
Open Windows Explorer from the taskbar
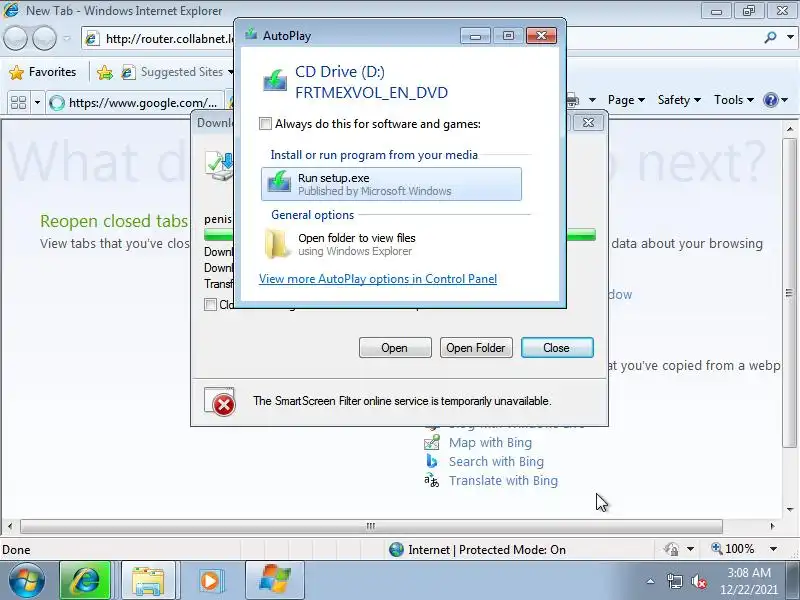(x=148, y=581)
